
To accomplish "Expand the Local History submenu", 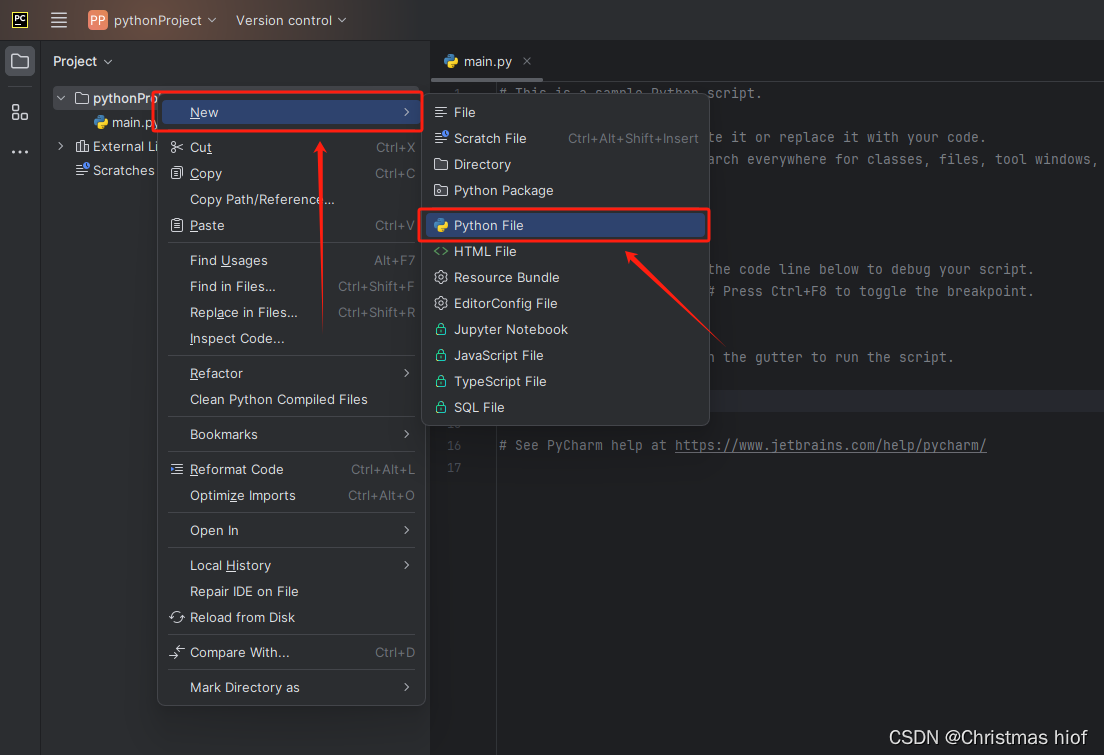I will point(406,566).
